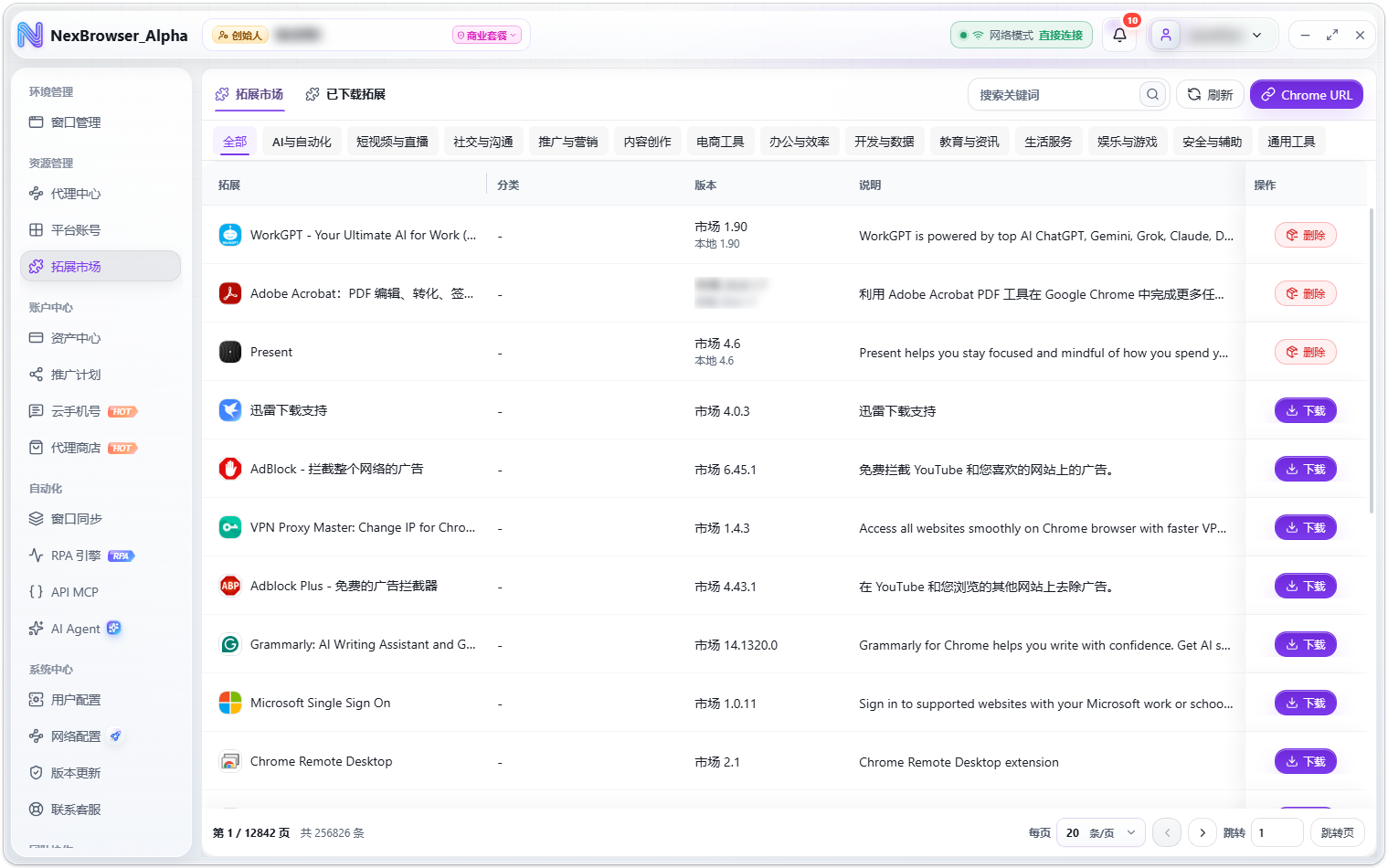Click the Microsoft Single Sign On icon

[230, 703]
